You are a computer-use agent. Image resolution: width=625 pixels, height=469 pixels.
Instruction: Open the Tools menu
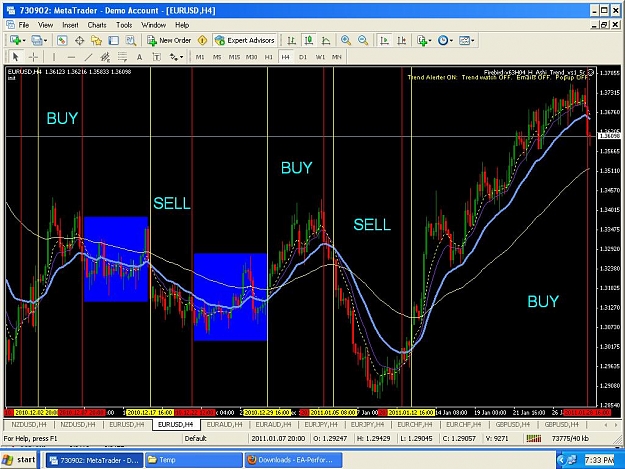[124, 25]
